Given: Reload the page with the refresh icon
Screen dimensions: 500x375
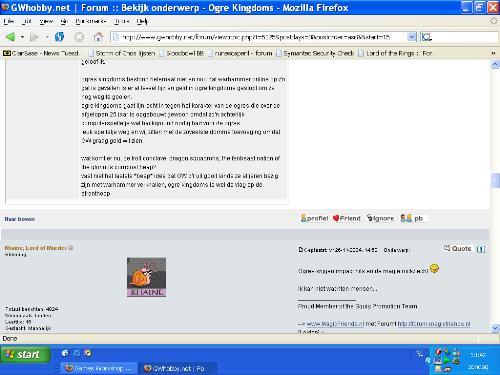Looking at the screenshot, I should pos(60,37).
